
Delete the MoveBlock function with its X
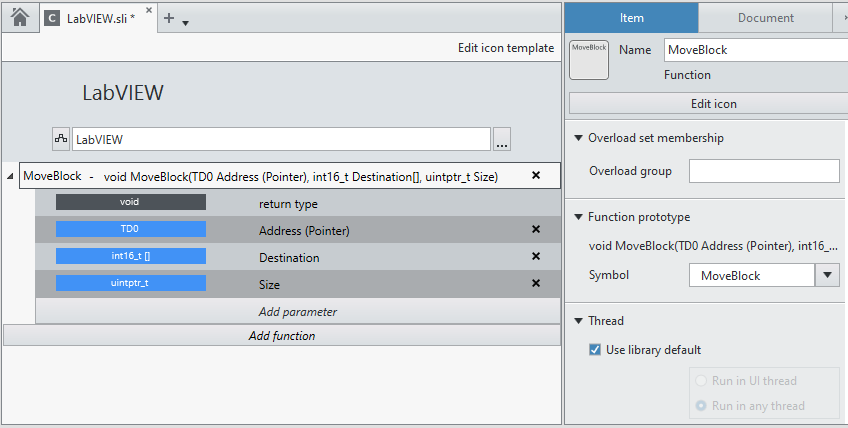pyautogui.click(x=536, y=176)
